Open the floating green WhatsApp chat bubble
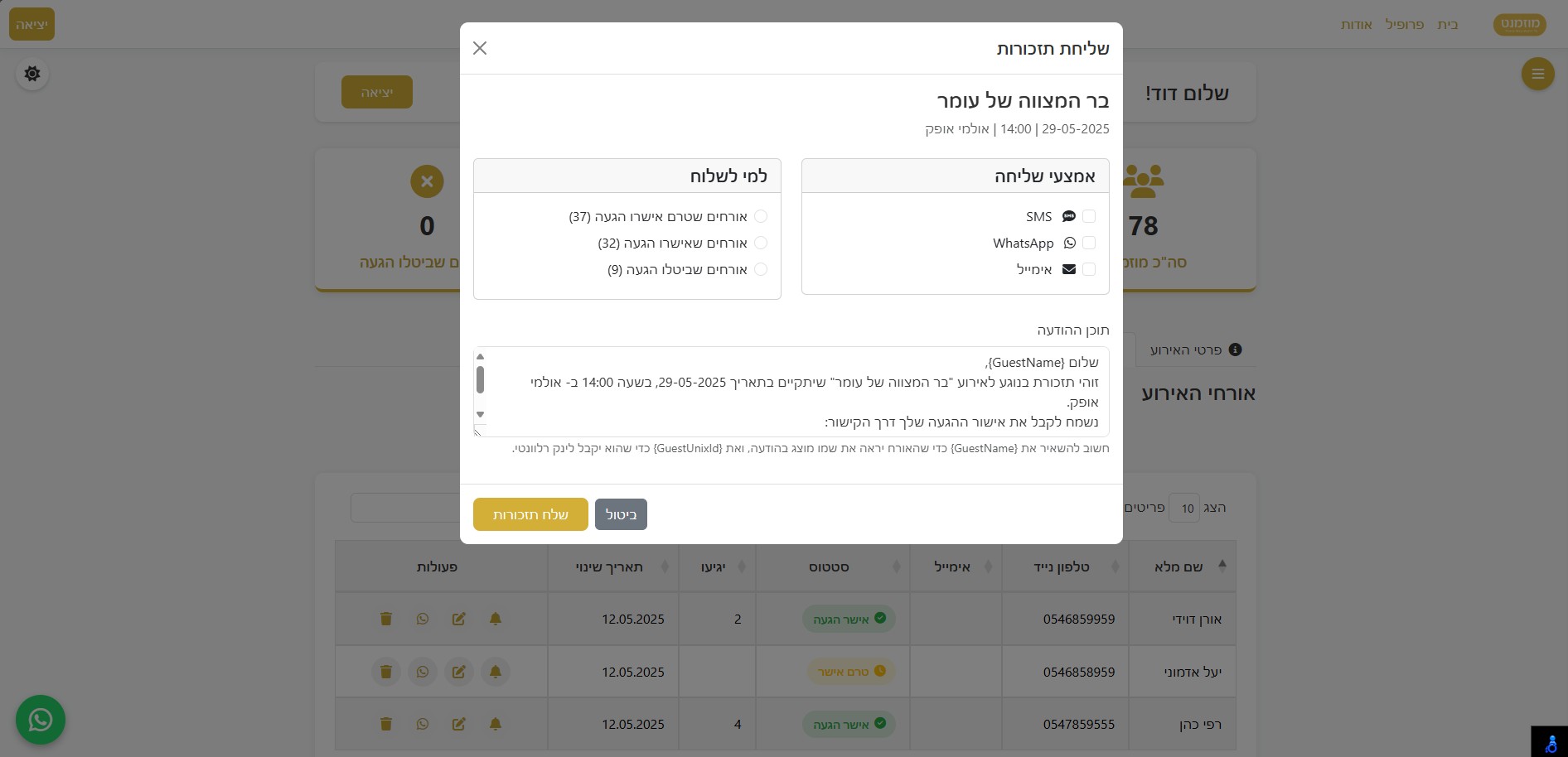Screen dimensions: 1568x757 pyautogui.click(x=40, y=720)
